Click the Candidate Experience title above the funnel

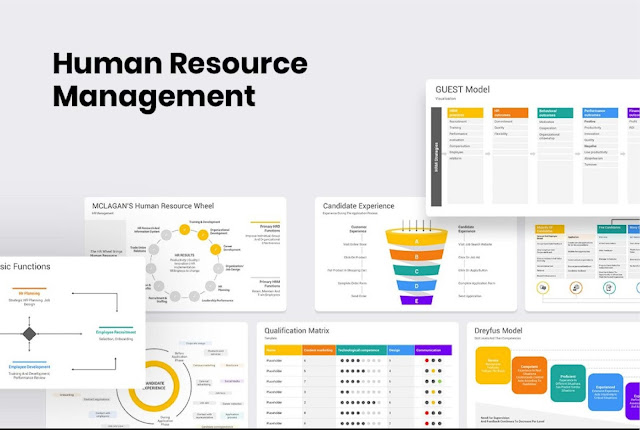[x=358, y=206]
